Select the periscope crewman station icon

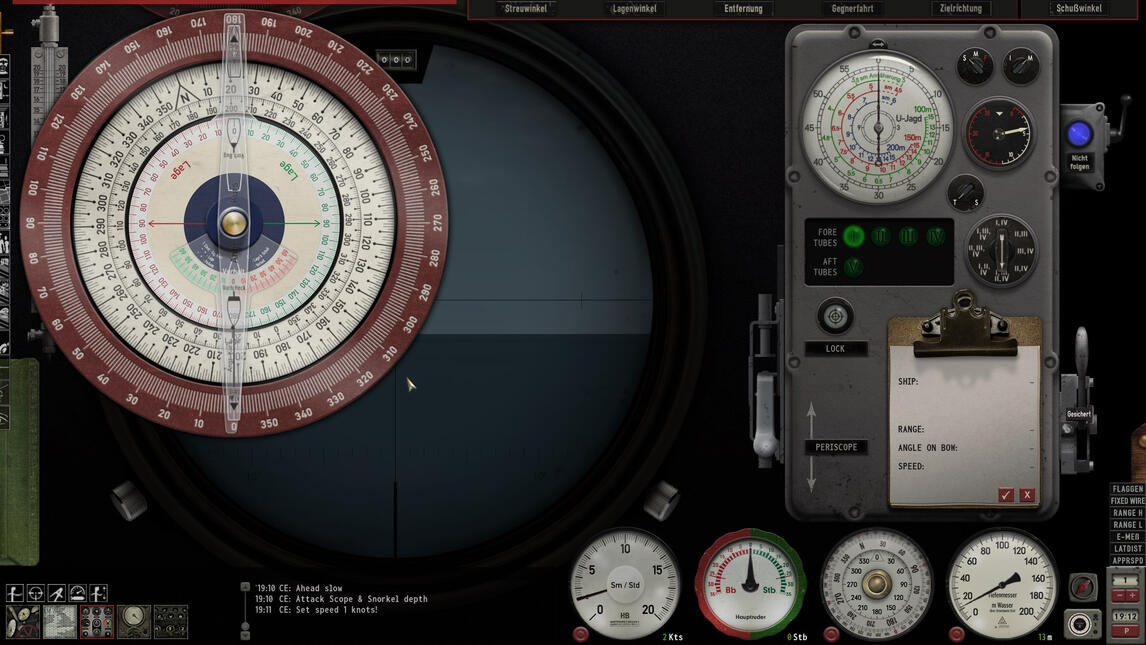[x=15, y=592]
